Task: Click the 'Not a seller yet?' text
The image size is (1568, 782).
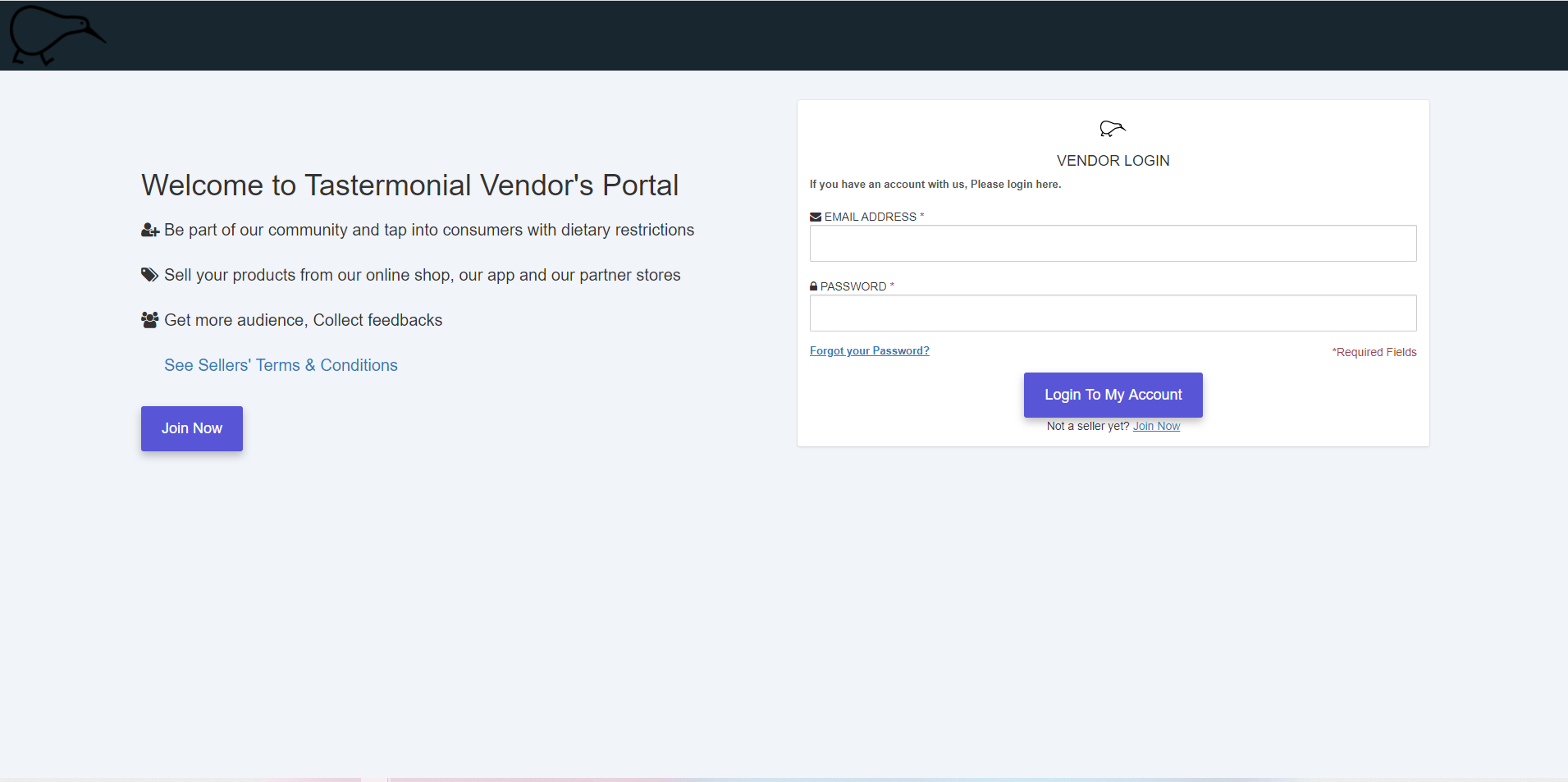Action: (x=1088, y=426)
